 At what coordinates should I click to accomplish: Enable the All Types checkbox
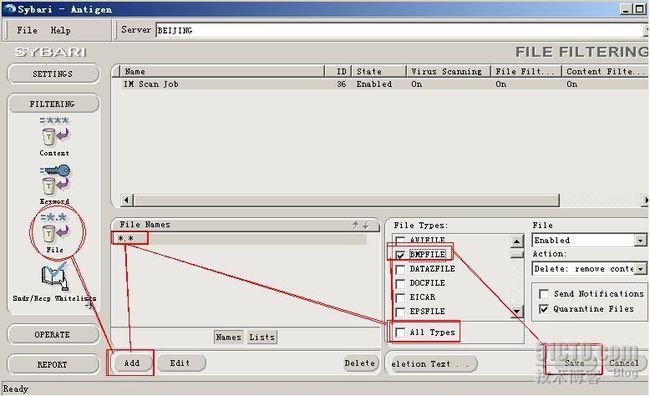click(400, 332)
